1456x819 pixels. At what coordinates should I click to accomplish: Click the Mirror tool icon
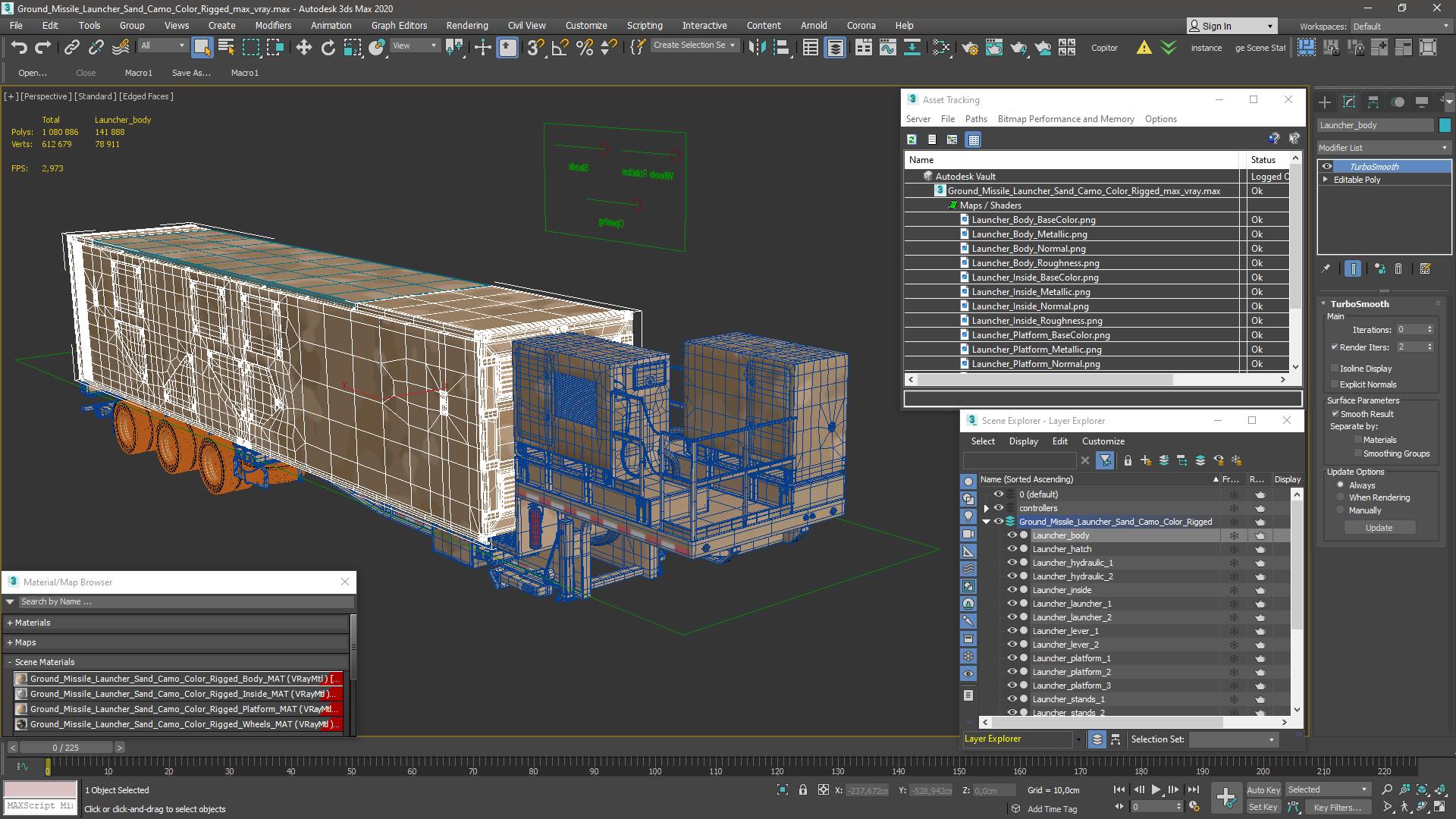coord(757,47)
